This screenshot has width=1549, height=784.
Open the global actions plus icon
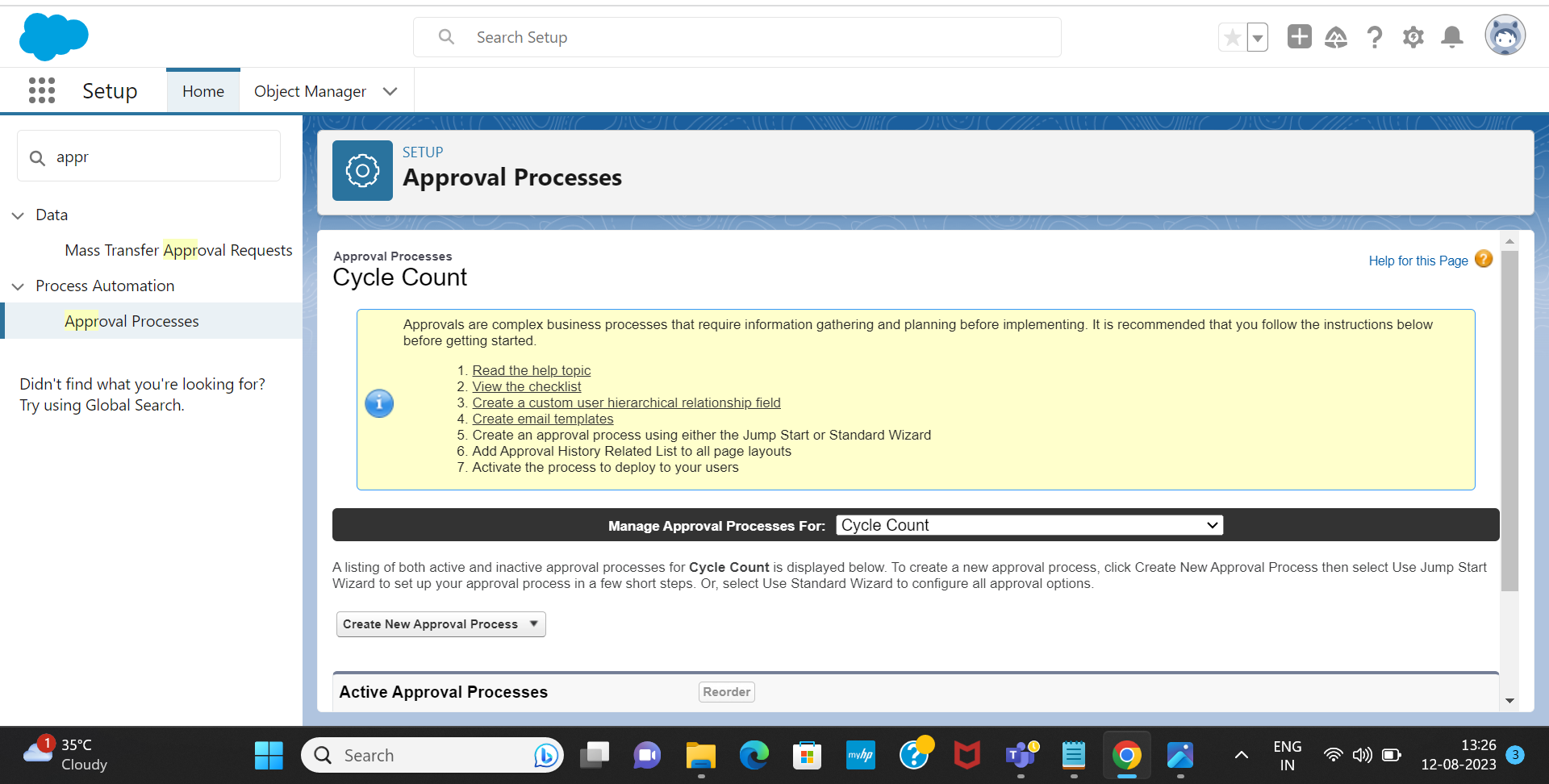[x=1299, y=36]
